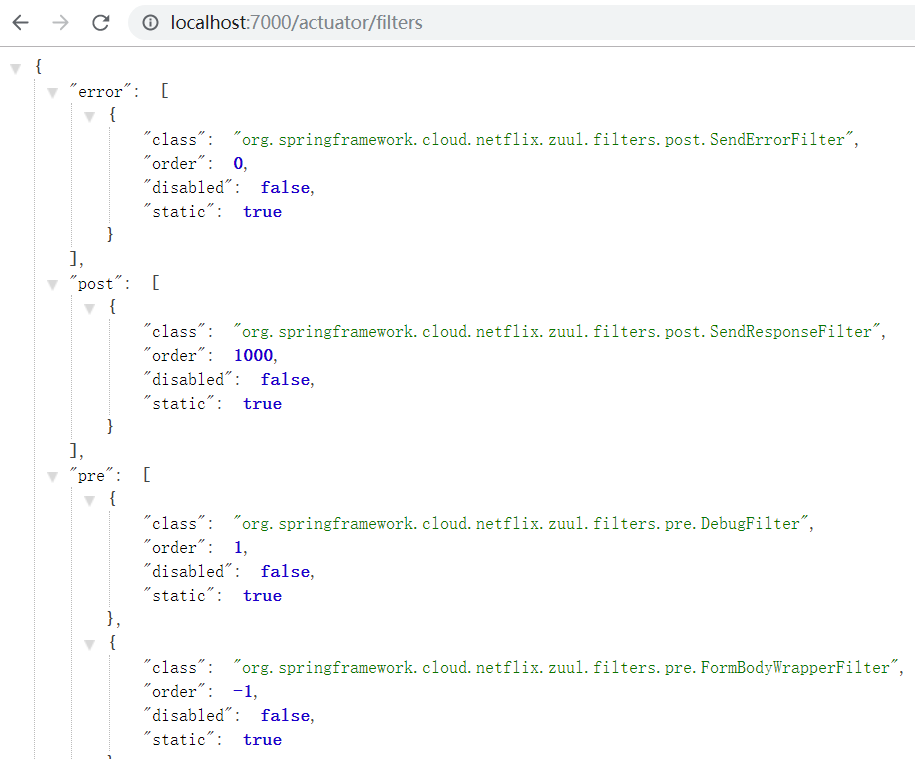Click the browser forward arrow
The height and width of the screenshot is (759, 915).
(x=60, y=23)
